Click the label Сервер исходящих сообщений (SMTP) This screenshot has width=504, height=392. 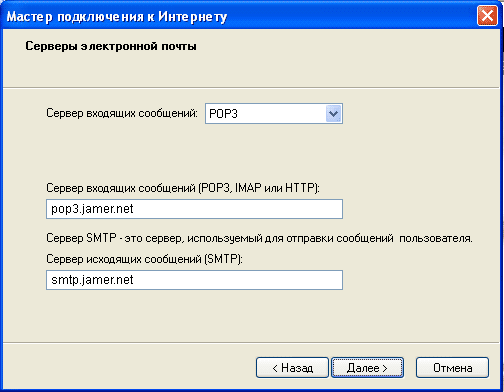[144, 259]
